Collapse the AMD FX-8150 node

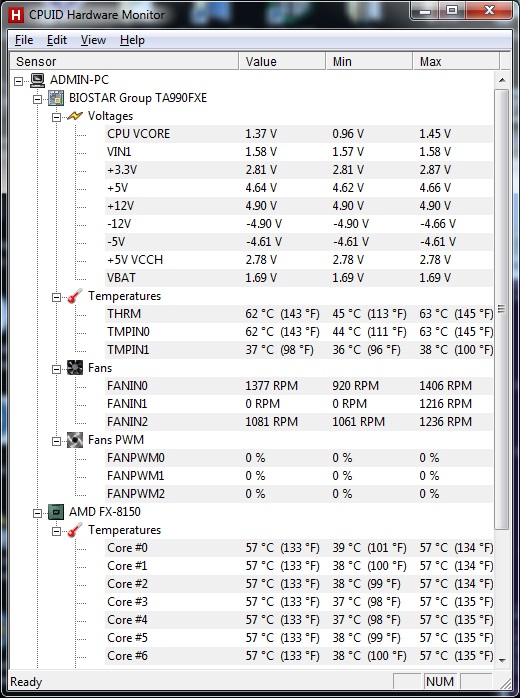(x=37, y=513)
